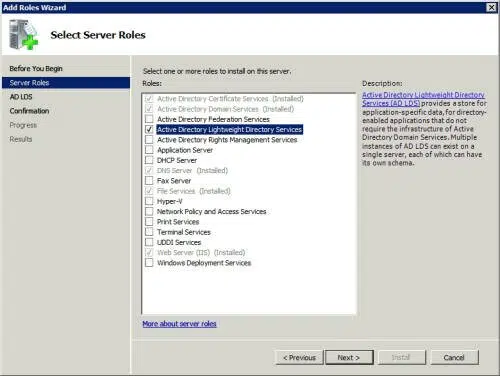Screen dimensions: 500x376
Task: Tick the Application Server checkbox
Action: pos(149,150)
